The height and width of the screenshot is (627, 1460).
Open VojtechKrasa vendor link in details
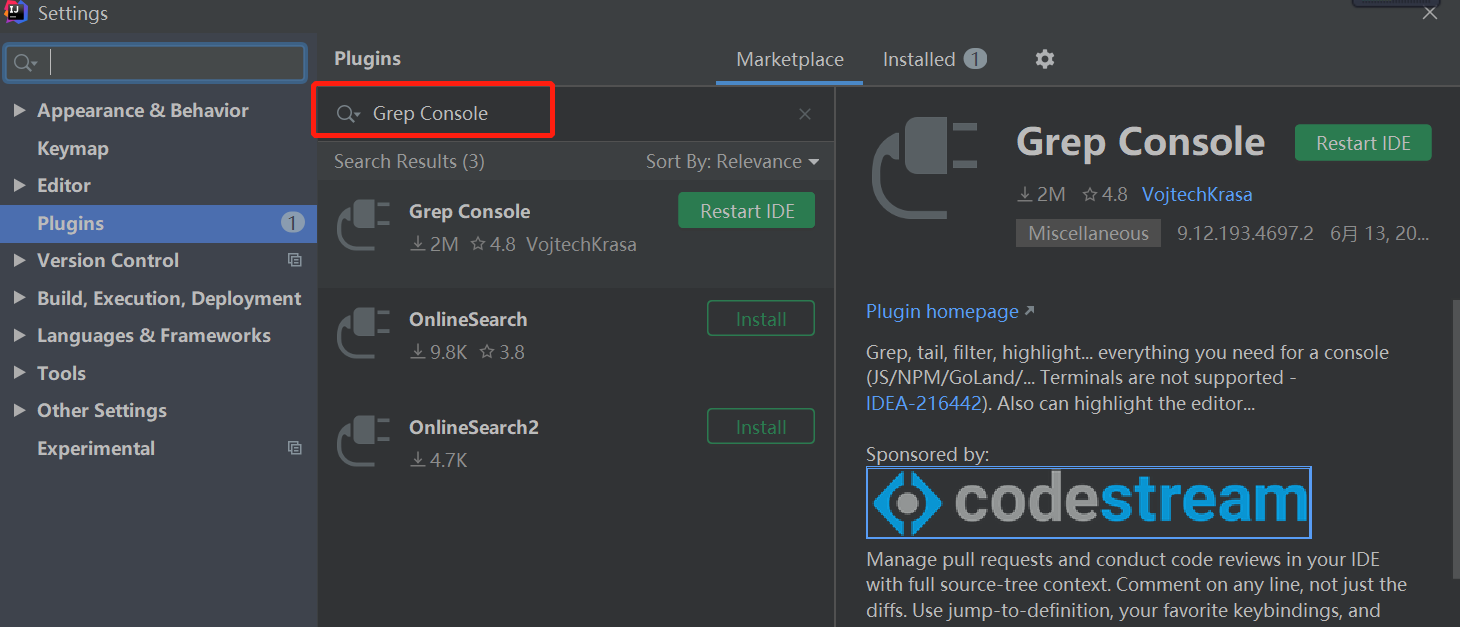point(1197,194)
